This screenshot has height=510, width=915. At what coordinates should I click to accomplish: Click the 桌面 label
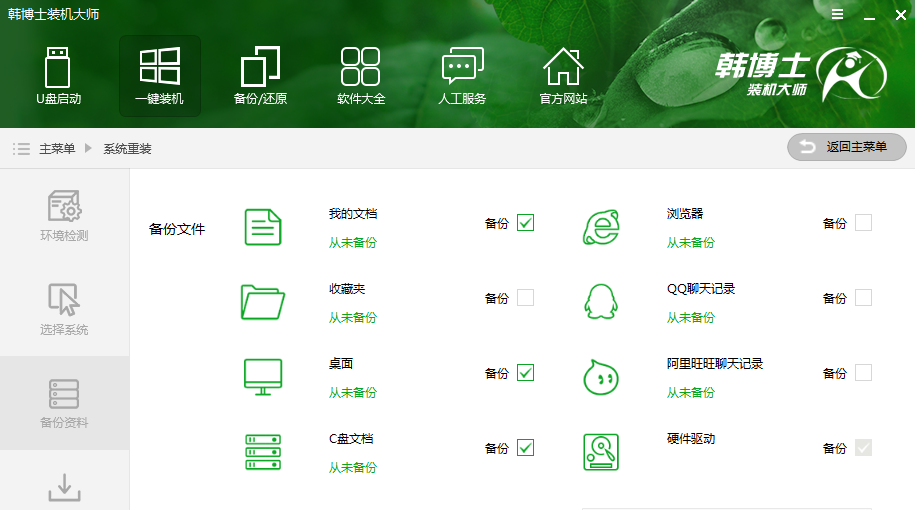[x=341, y=364]
